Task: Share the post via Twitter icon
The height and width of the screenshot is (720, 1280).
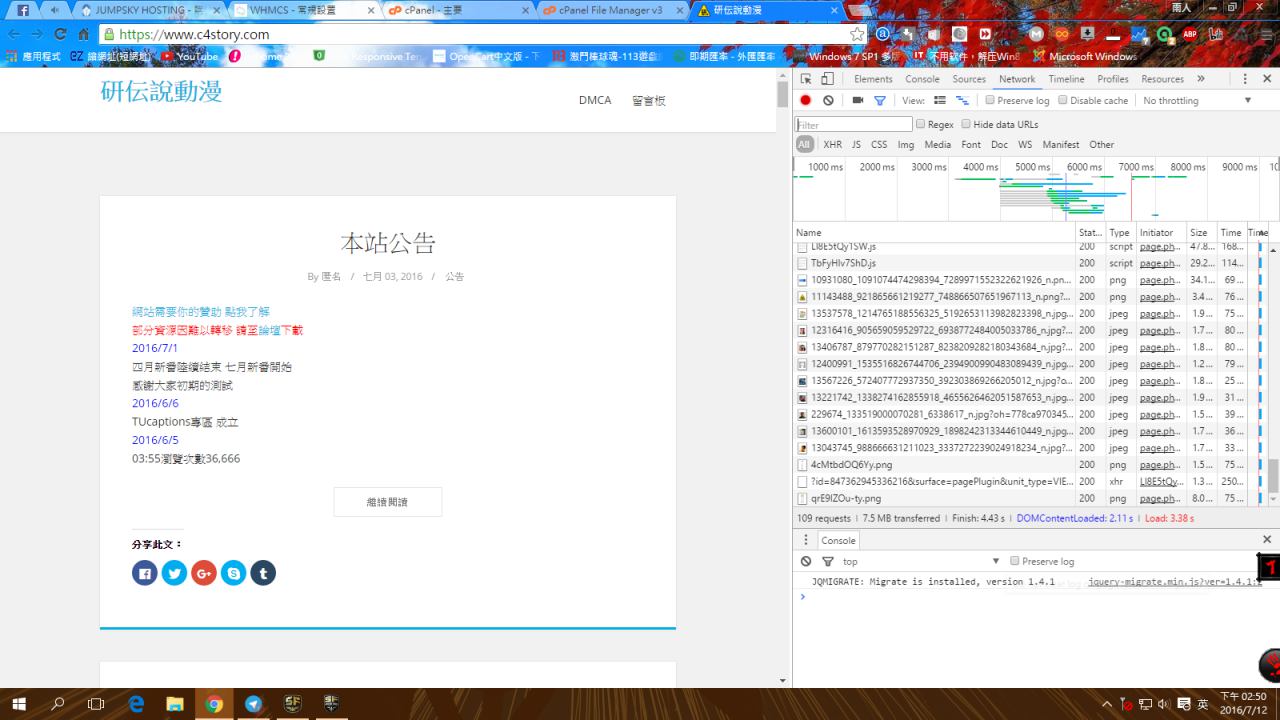Action: pos(174,573)
